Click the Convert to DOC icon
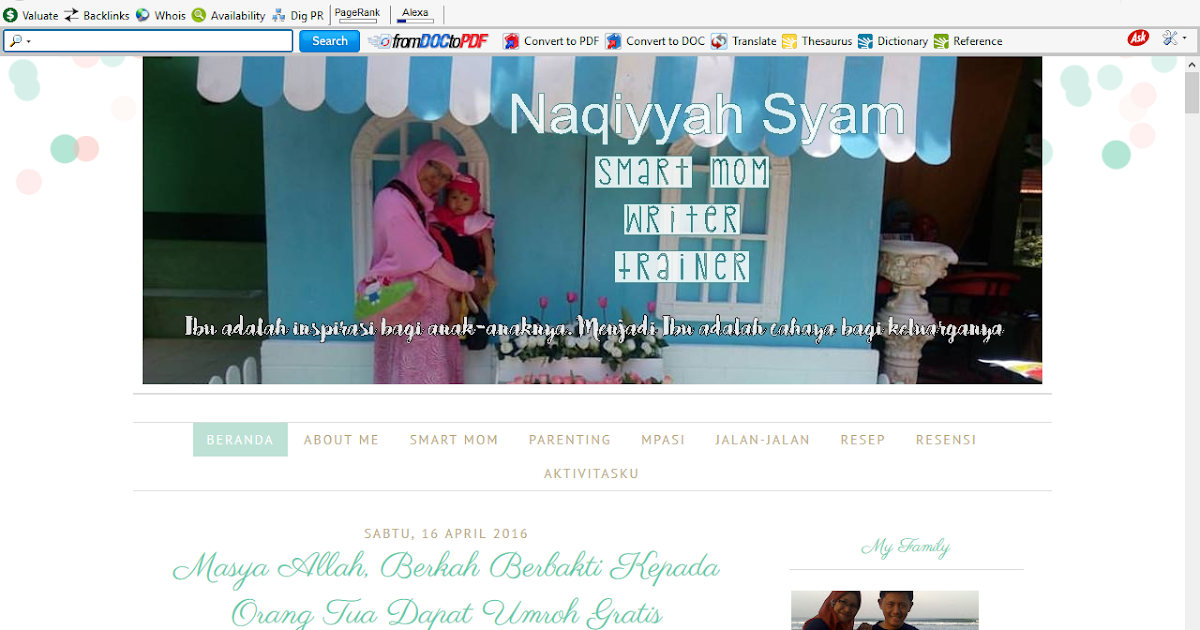Screen dimensions: 1200x630 [613, 41]
